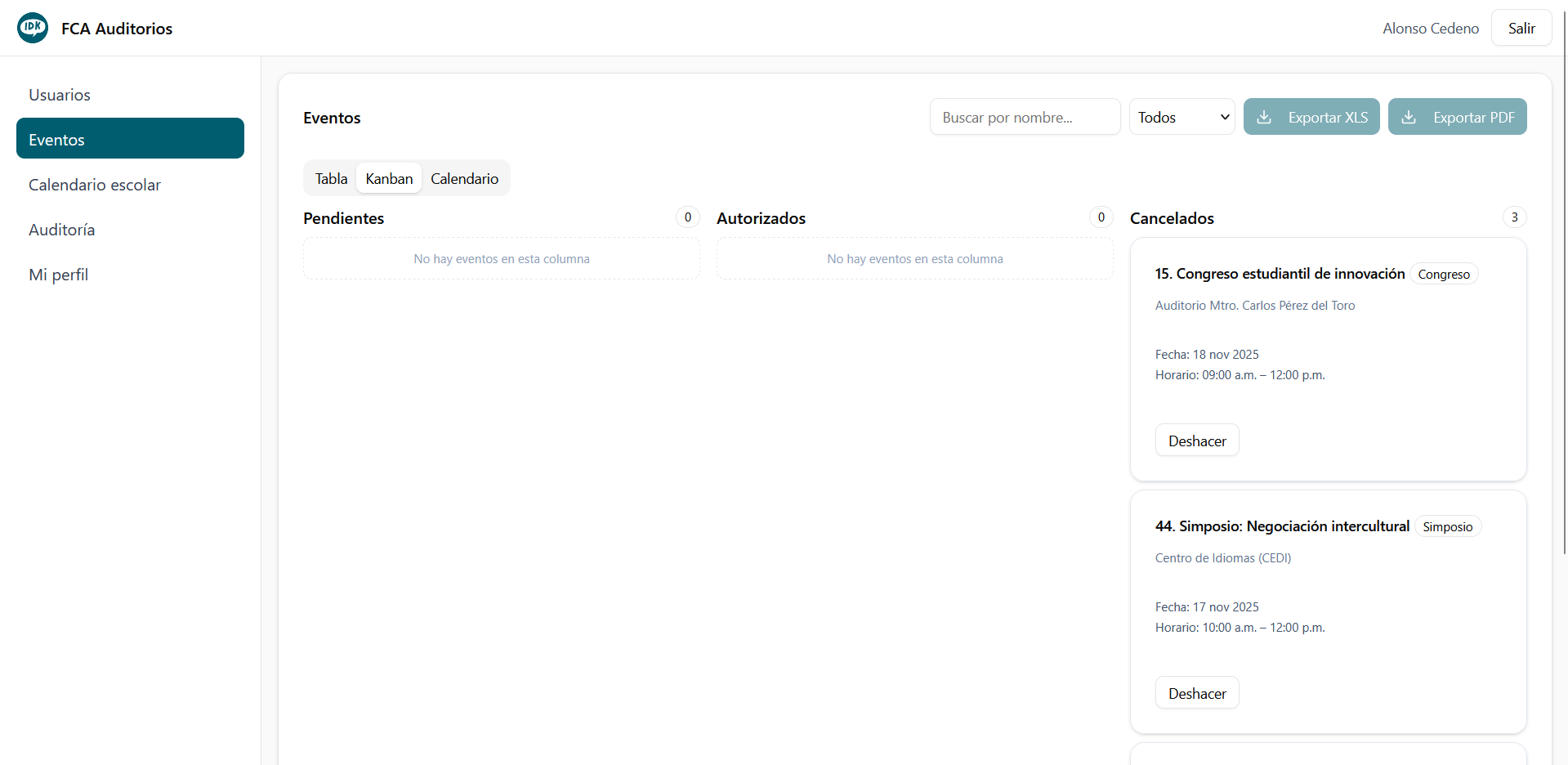
Task: Undo cancellation of Congreso estudiantil de innovación
Action: (1197, 441)
